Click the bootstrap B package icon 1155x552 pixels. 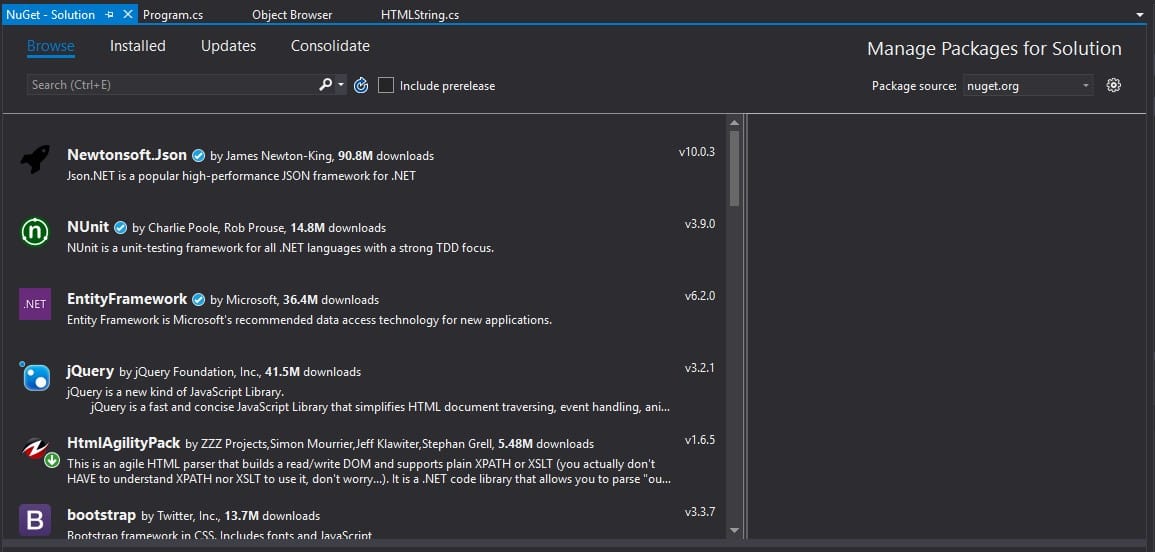tap(35, 520)
